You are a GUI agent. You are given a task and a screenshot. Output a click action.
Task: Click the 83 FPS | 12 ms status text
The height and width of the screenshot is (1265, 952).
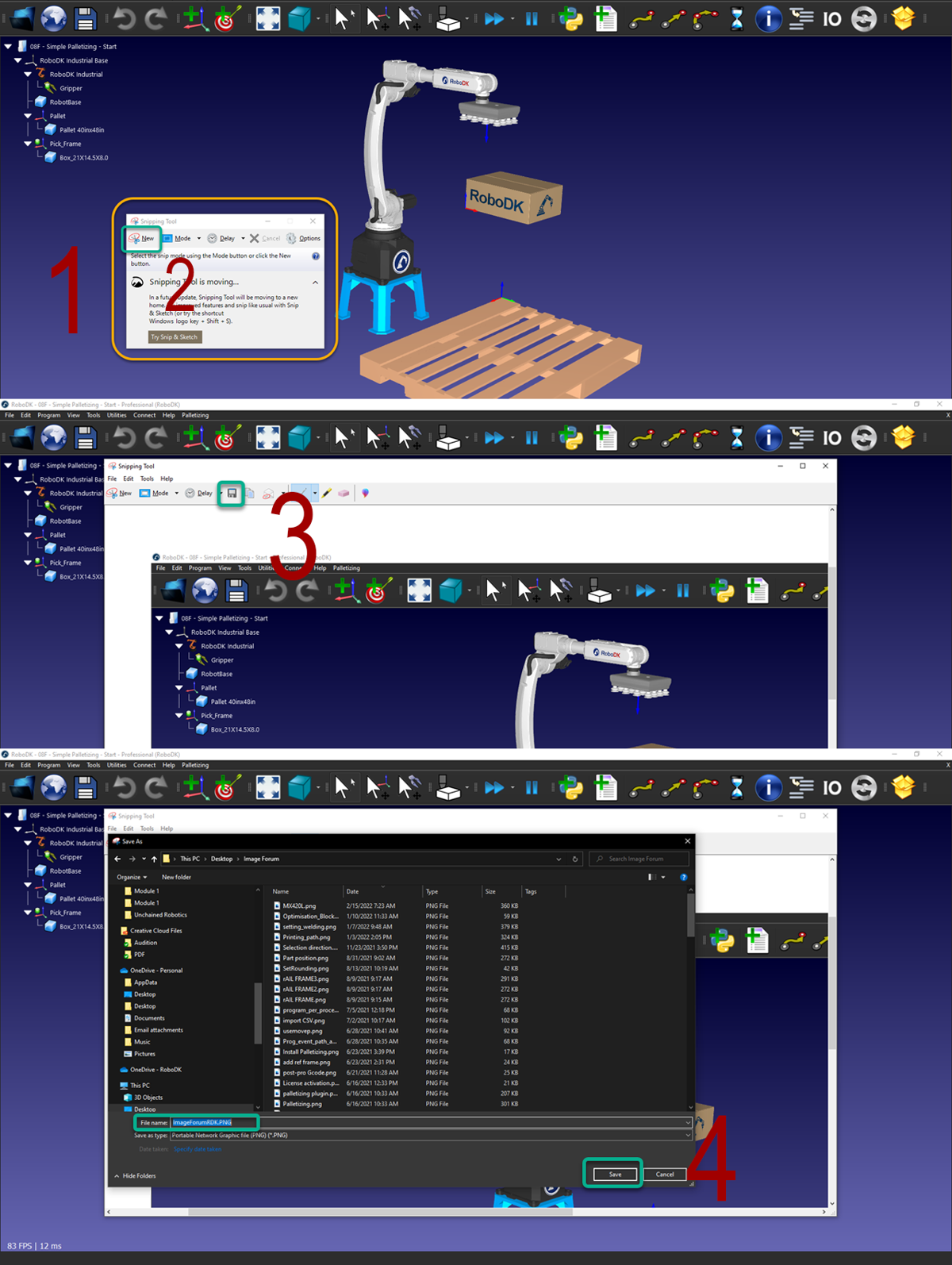pos(34,1246)
